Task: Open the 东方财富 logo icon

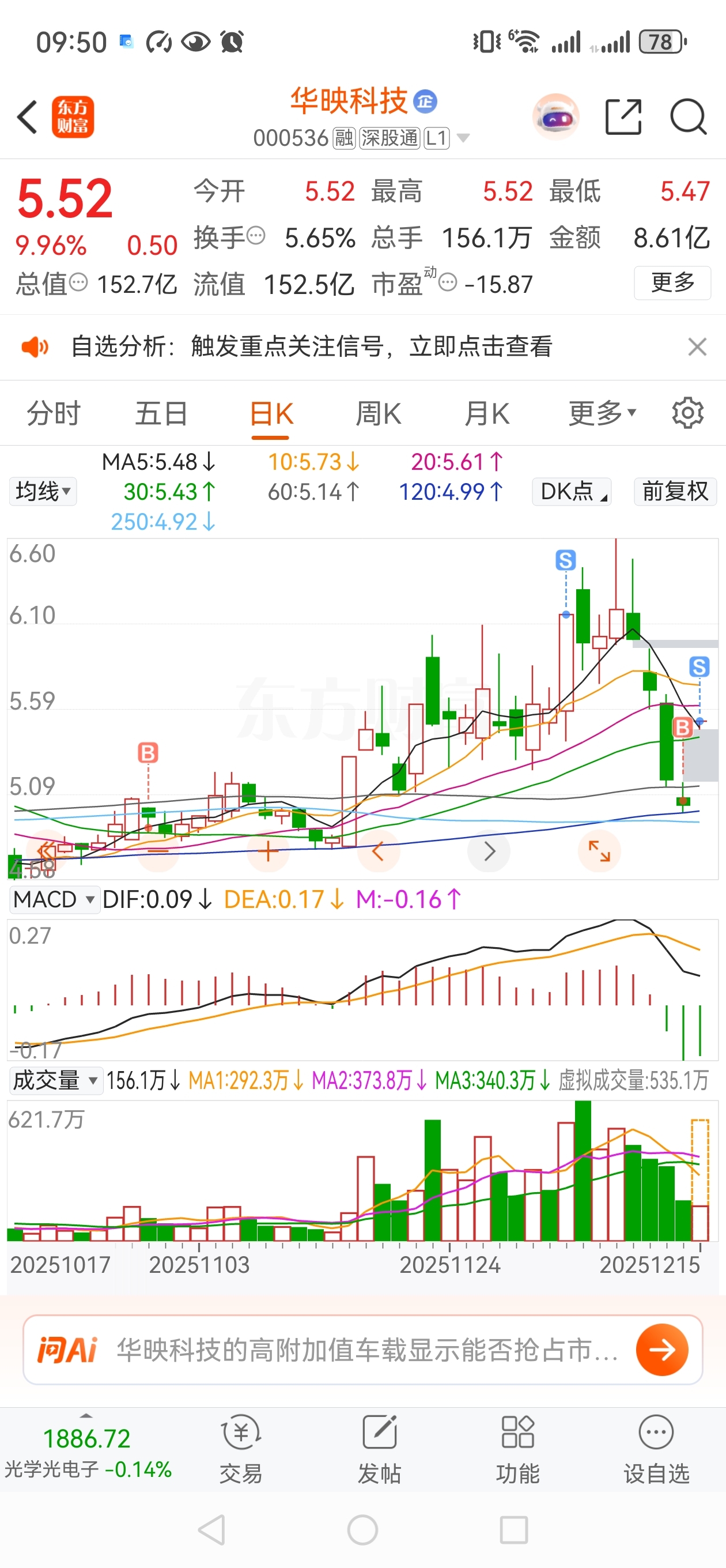Action: pyautogui.click(x=73, y=117)
